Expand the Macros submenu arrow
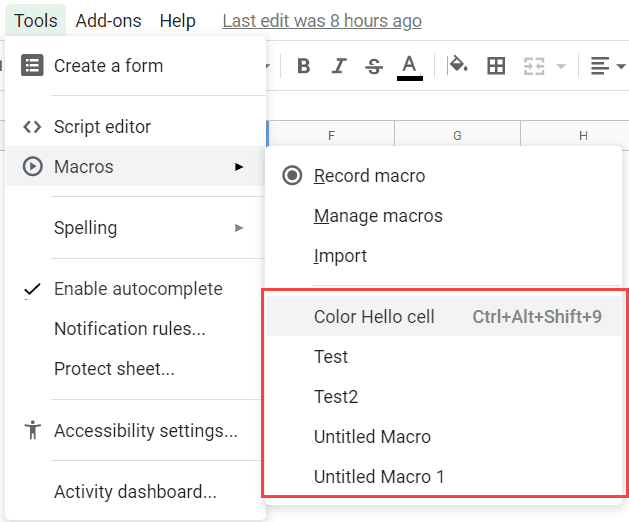Screen dimensions: 629x522 pos(239,167)
